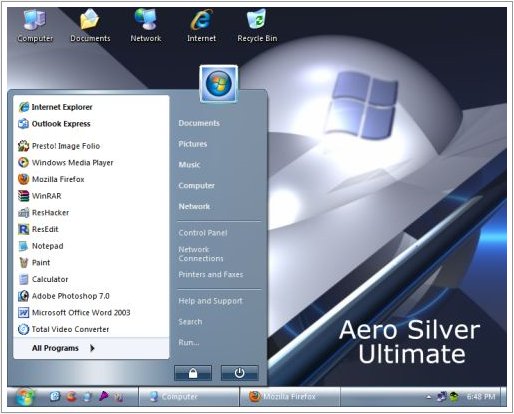Open Documents in Start menu right pane
The width and height of the screenshot is (514, 414).
tap(199, 123)
